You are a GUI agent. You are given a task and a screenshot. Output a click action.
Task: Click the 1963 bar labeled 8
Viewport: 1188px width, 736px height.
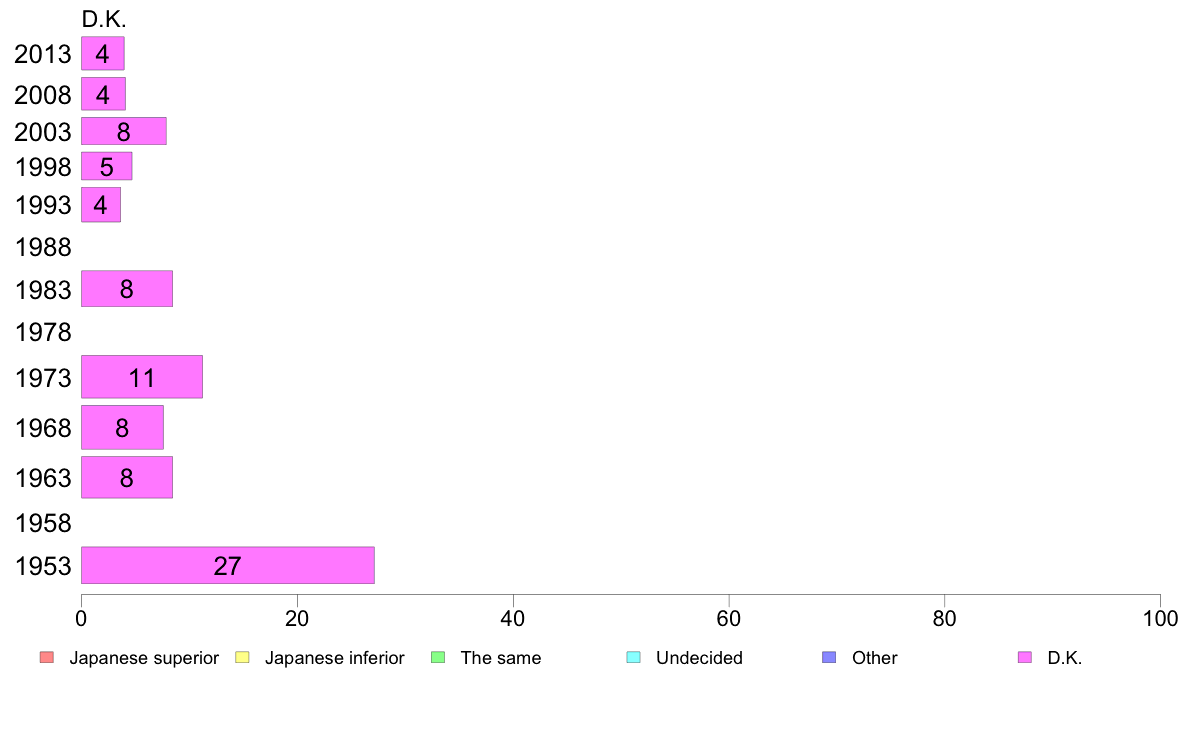click(x=127, y=478)
